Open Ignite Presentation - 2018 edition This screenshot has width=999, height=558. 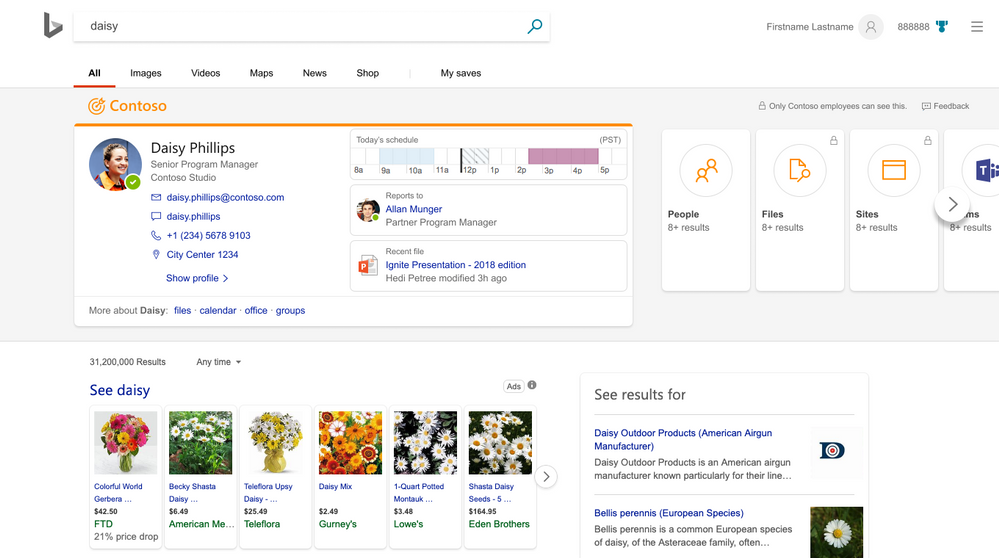click(456, 265)
